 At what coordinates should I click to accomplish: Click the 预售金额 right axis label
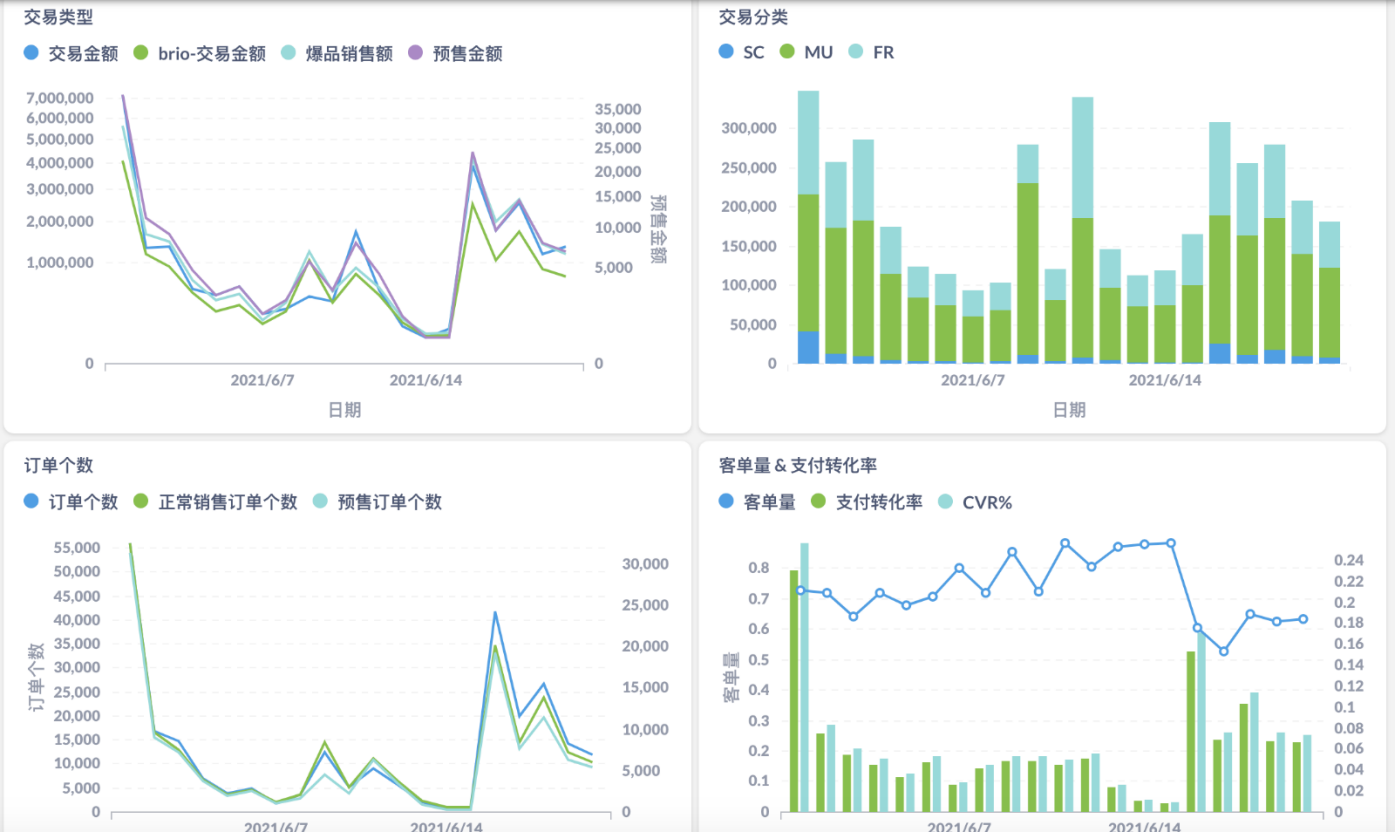click(x=658, y=230)
